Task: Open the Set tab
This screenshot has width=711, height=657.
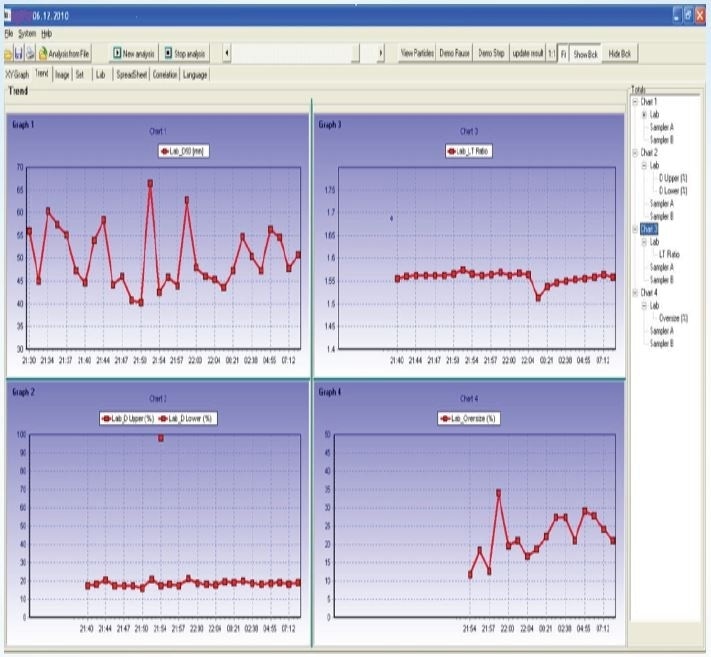Action: click(80, 74)
